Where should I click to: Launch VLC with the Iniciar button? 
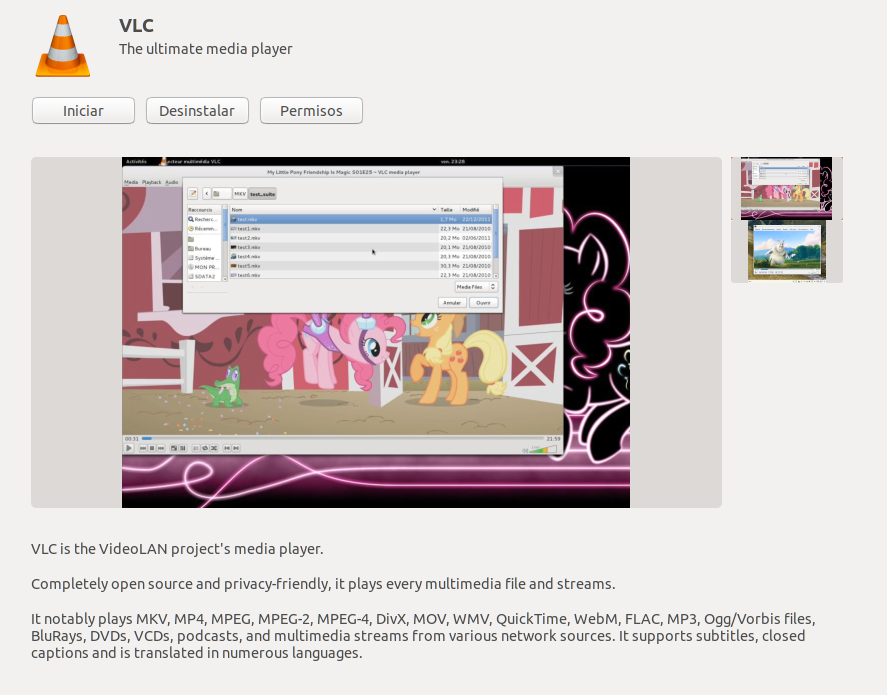(x=83, y=110)
